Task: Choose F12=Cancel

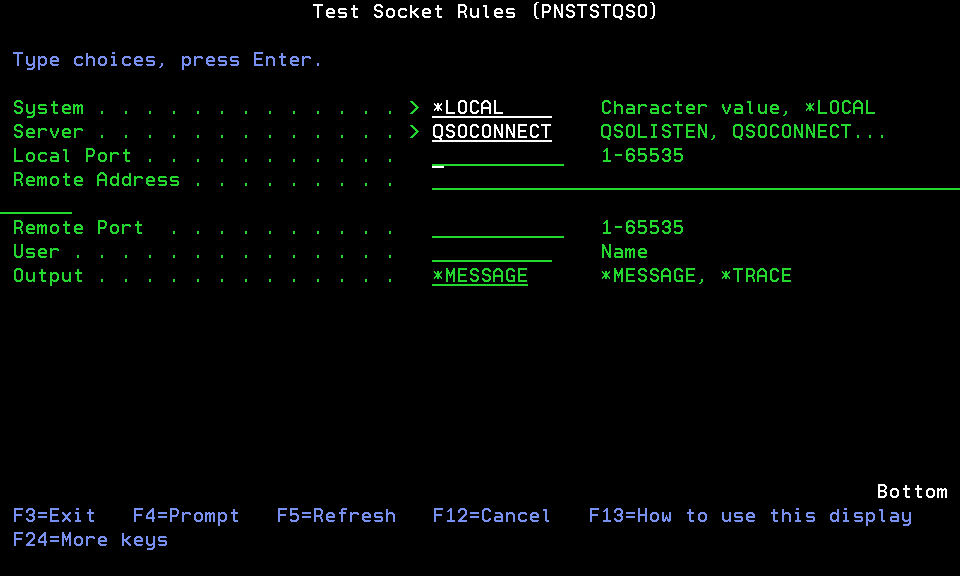Action: (x=491, y=516)
